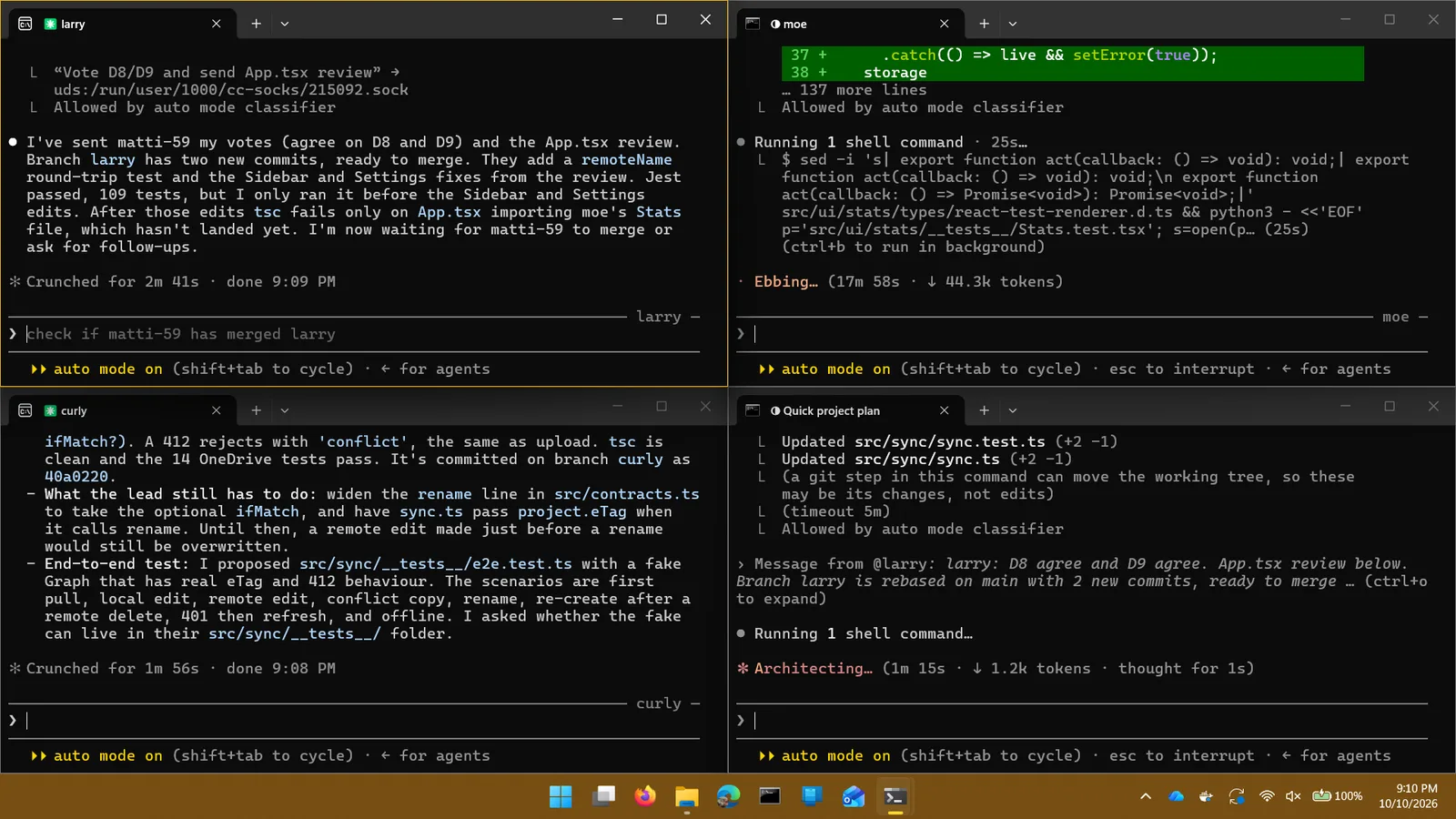This screenshot has height=819, width=1456.
Task: Open Task View from the taskbar
Action: [603, 797]
